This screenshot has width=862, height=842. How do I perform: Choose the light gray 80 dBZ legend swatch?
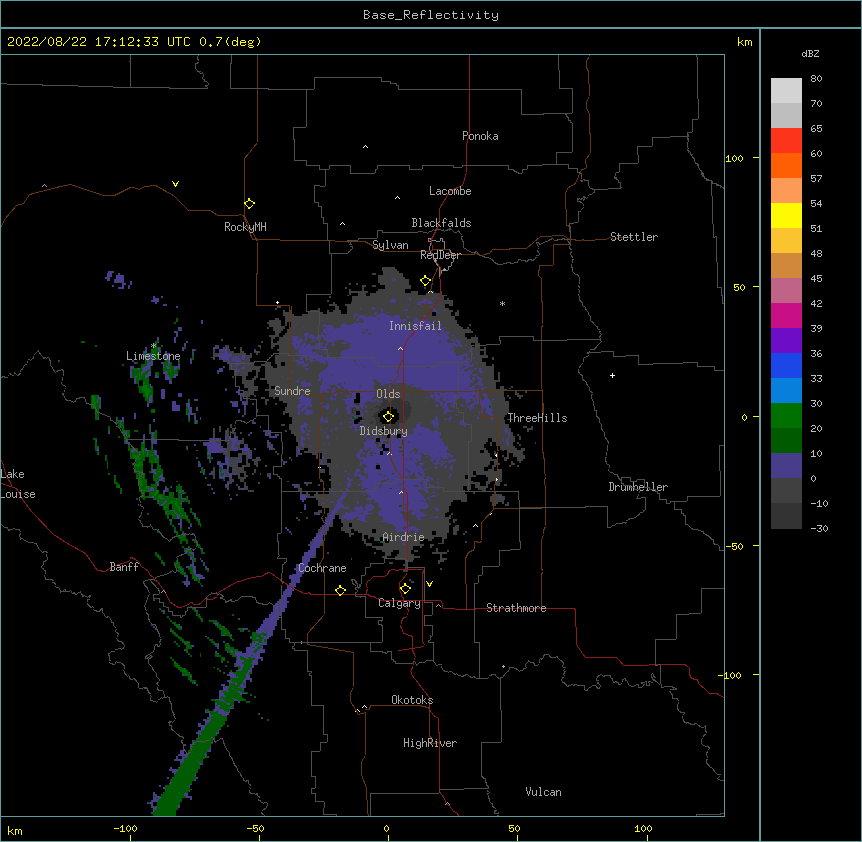coord(786,91)
